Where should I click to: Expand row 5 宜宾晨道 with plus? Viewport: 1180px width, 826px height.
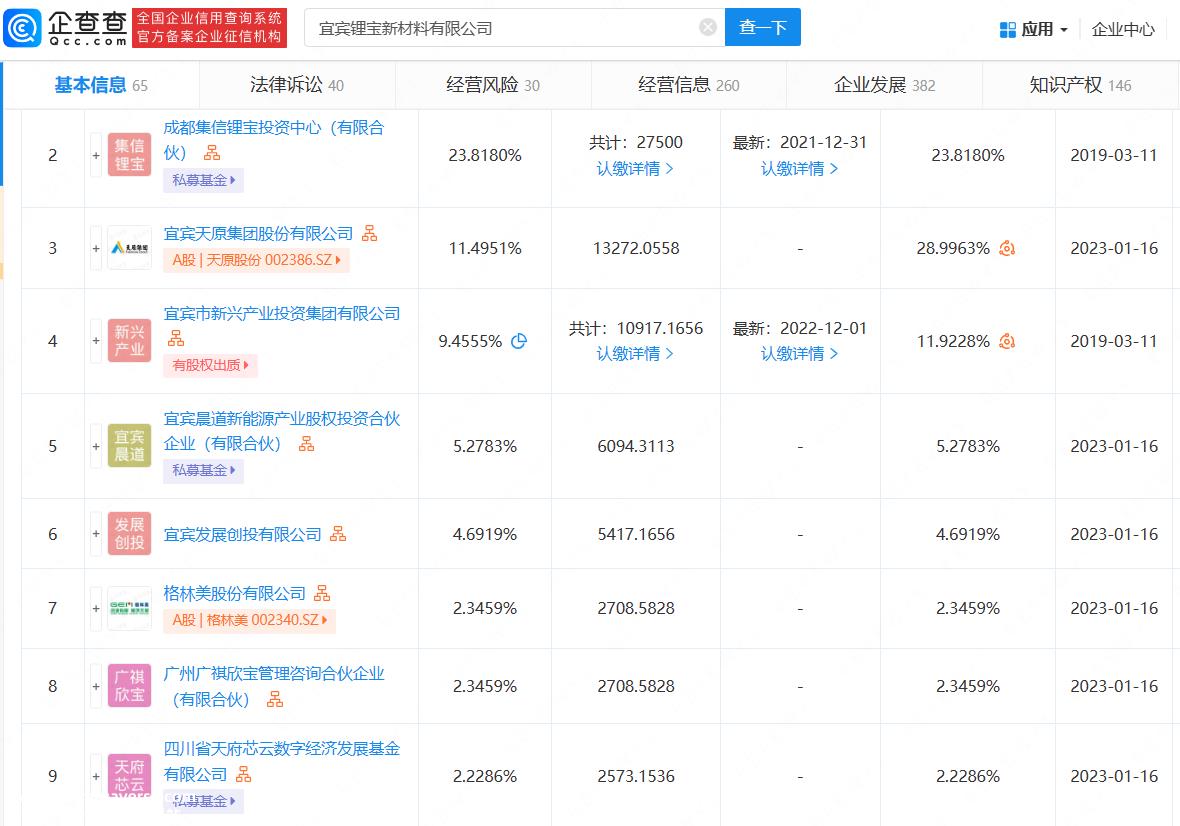pyautogui.click(x=96, y=445)
